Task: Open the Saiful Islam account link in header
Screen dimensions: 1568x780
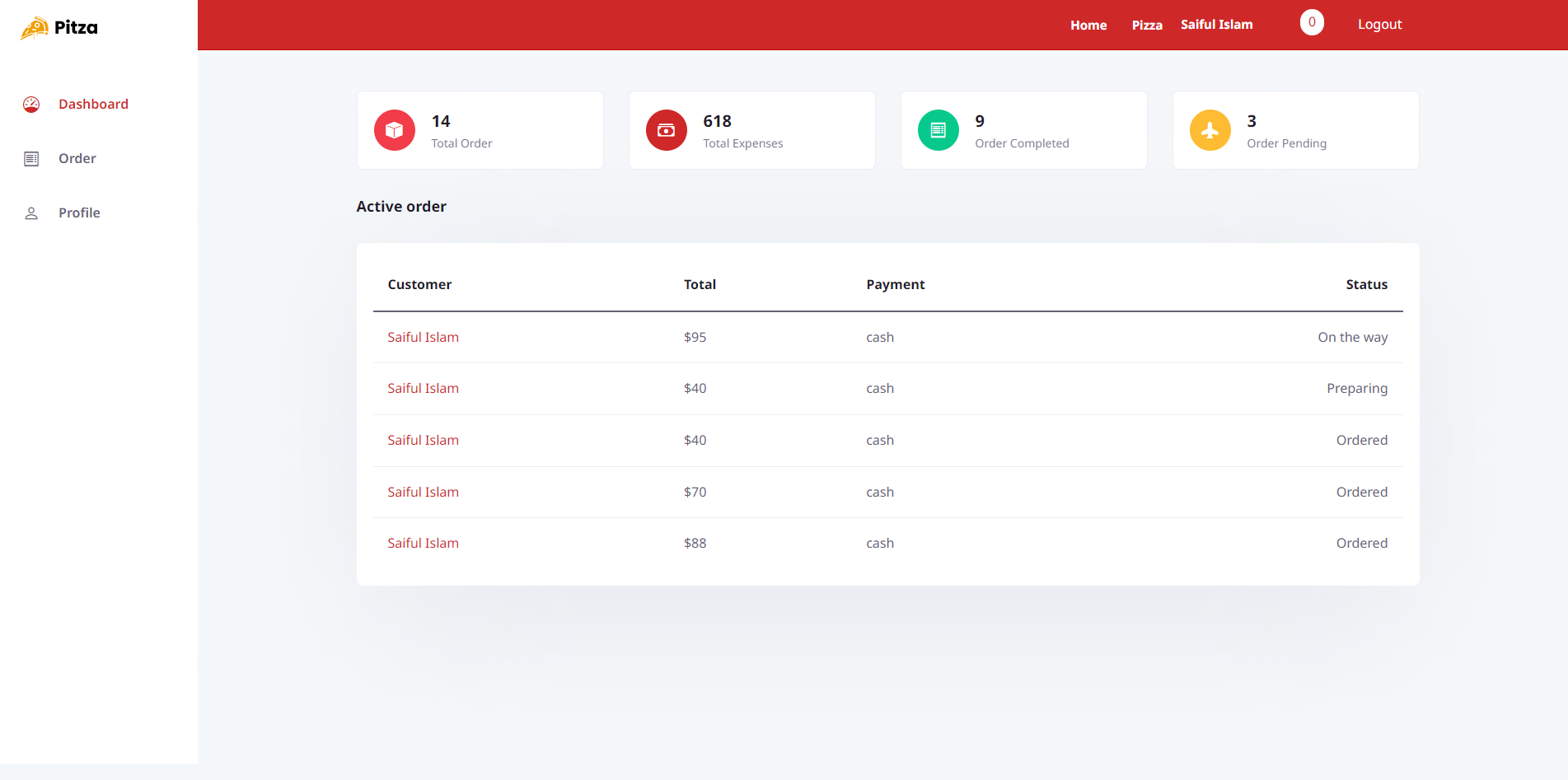Action: pos(1216,25)
